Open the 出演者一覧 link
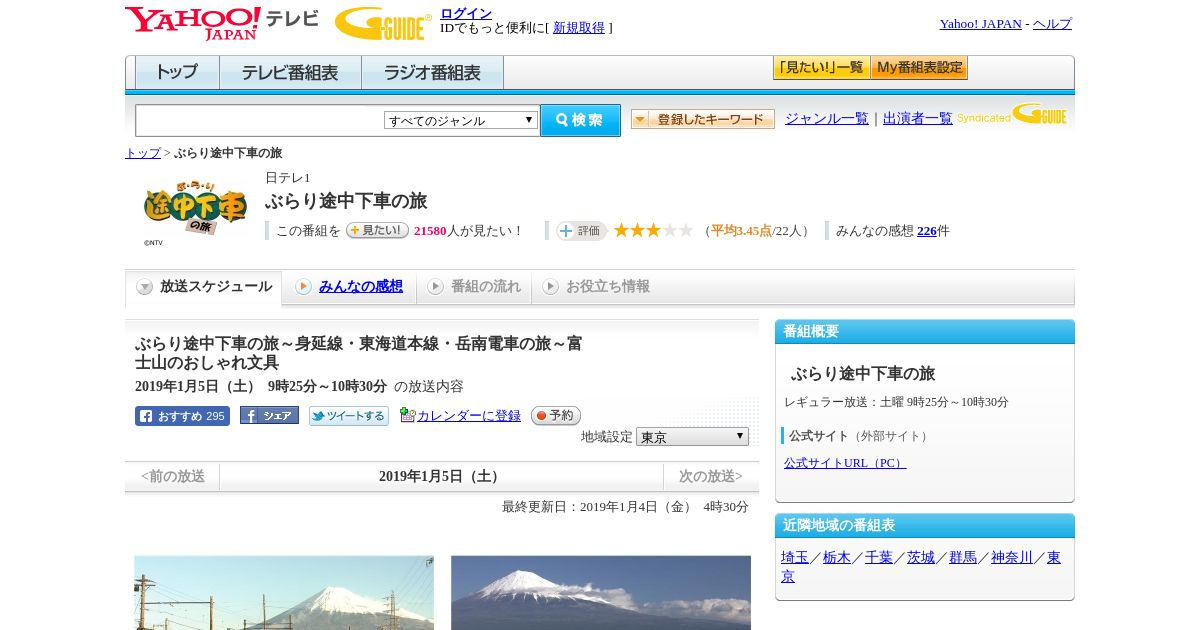The width and height of the screenshot is (1200, 630). [918, 119]
